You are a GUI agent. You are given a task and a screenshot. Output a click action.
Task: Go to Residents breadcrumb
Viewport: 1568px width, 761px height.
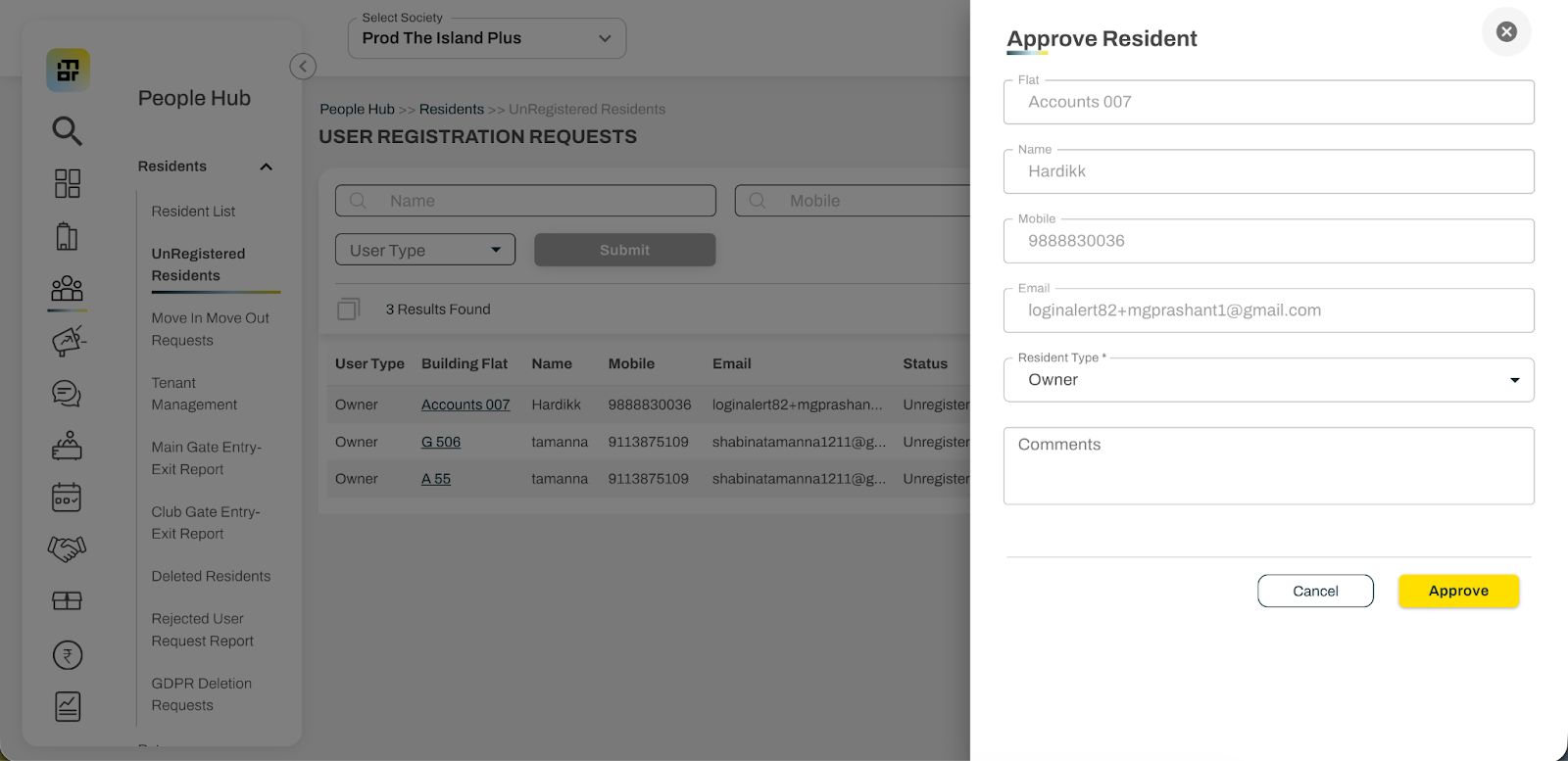coord(452,110)
